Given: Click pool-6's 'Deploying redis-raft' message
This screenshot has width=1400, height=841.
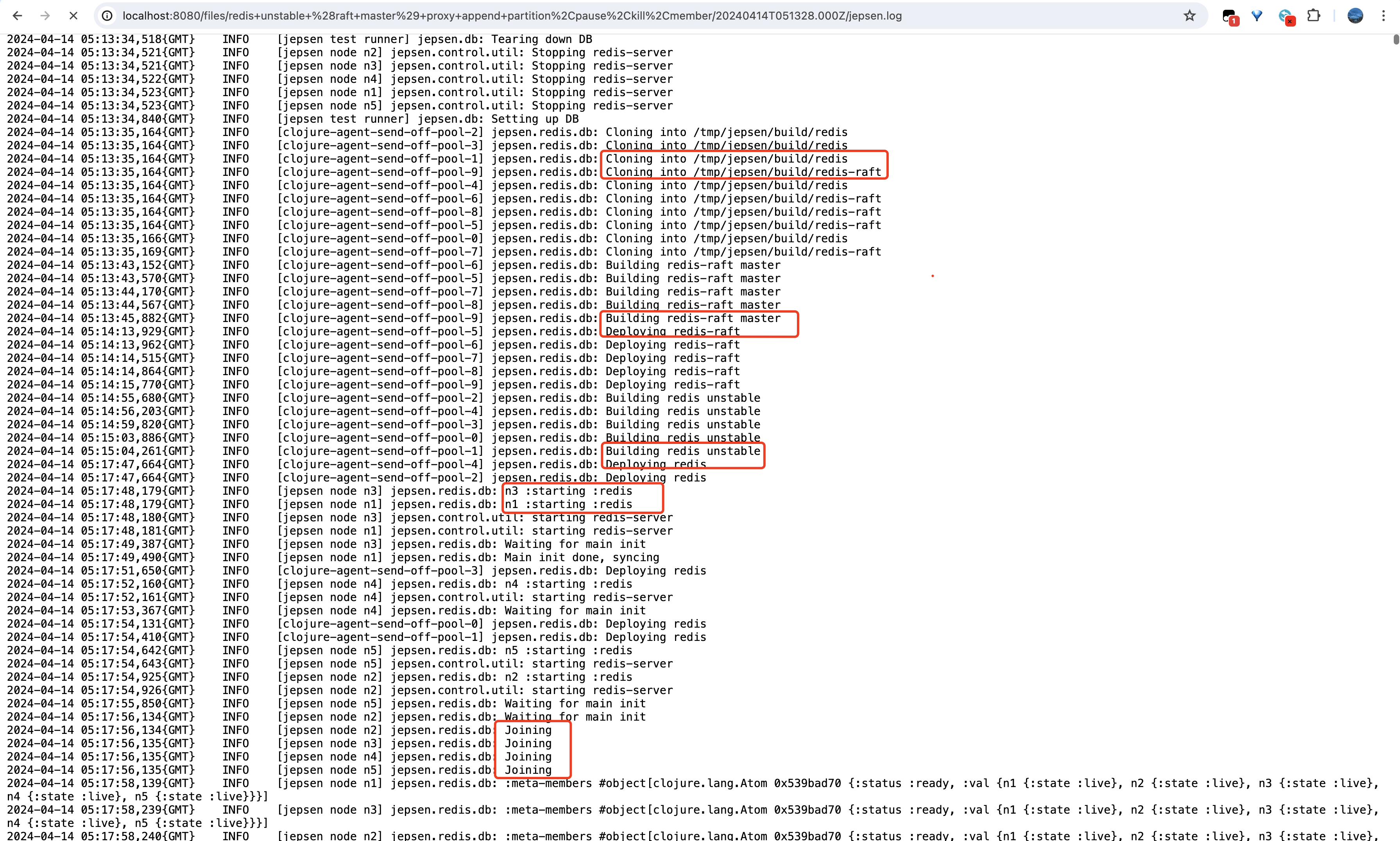Looking at the screenshot, I should click(x=673, y=345).
